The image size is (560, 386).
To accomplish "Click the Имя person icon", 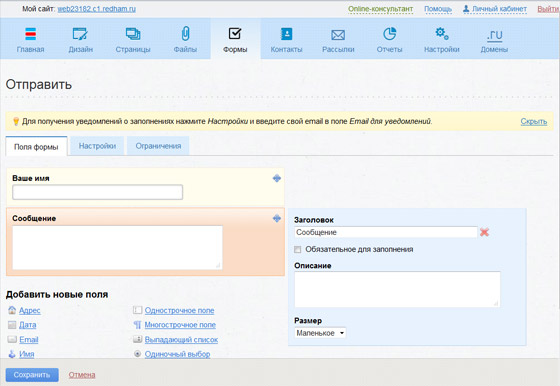I will click(x=12, y=354).
